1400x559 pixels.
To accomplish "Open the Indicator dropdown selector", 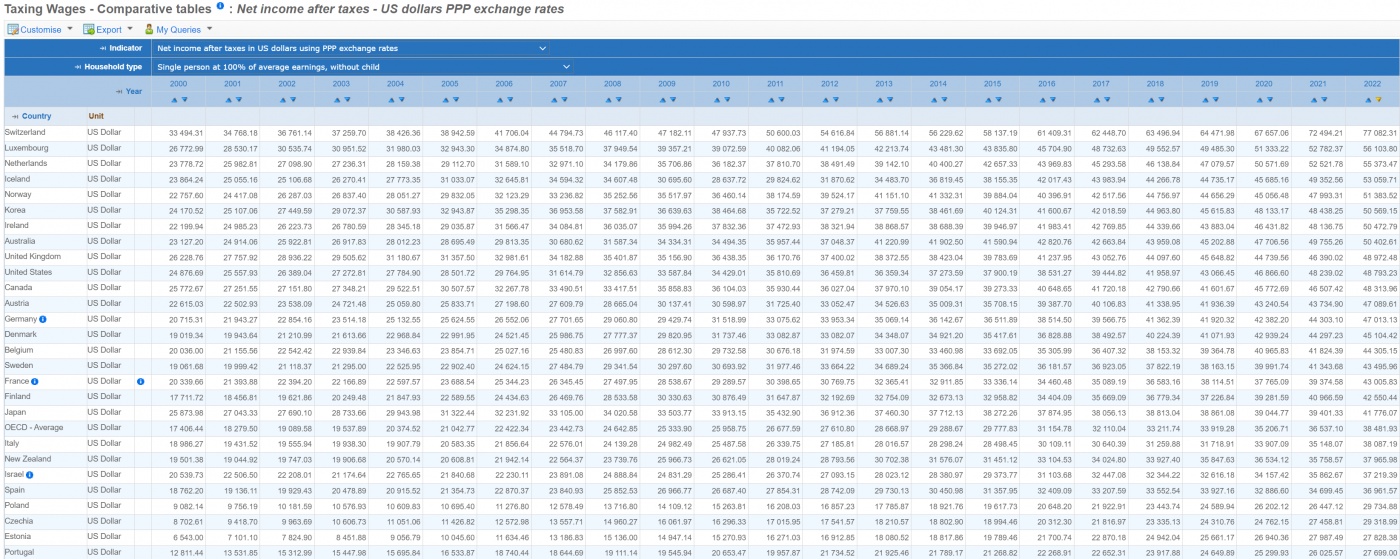I will [x=351, y=48].
